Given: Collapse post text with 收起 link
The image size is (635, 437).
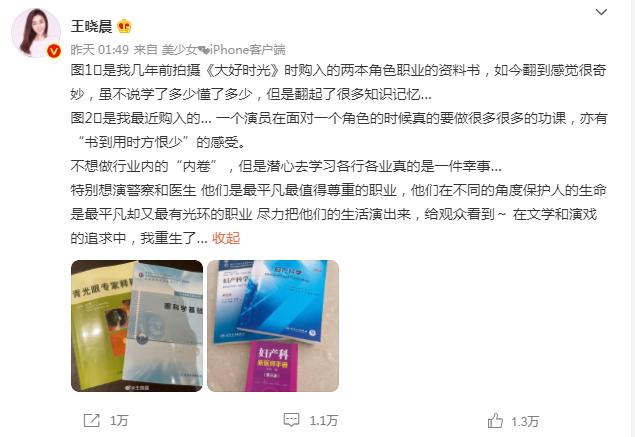Looking at the screenshot, I should (x=226, y=238).
